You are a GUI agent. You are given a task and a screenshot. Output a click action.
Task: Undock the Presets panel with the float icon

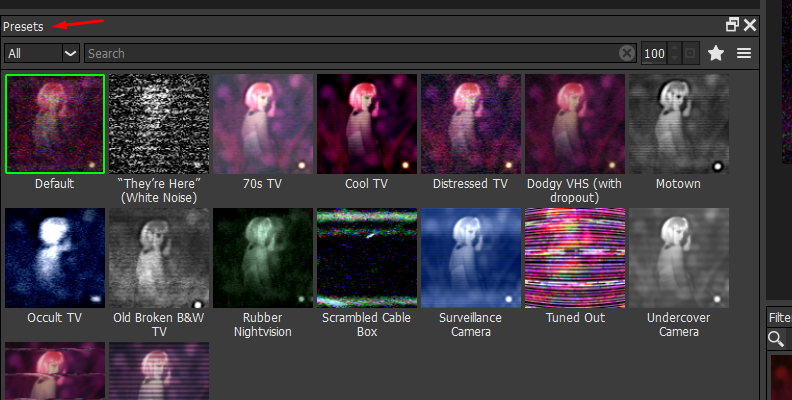(732, 24)
